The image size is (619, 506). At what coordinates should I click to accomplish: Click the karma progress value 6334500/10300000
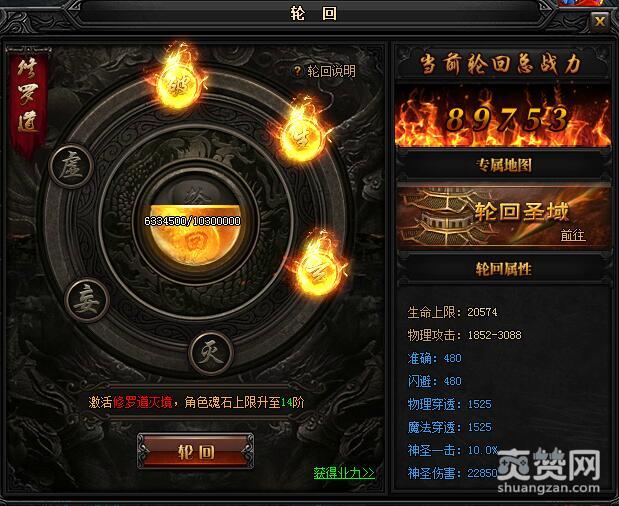[192, 221]
